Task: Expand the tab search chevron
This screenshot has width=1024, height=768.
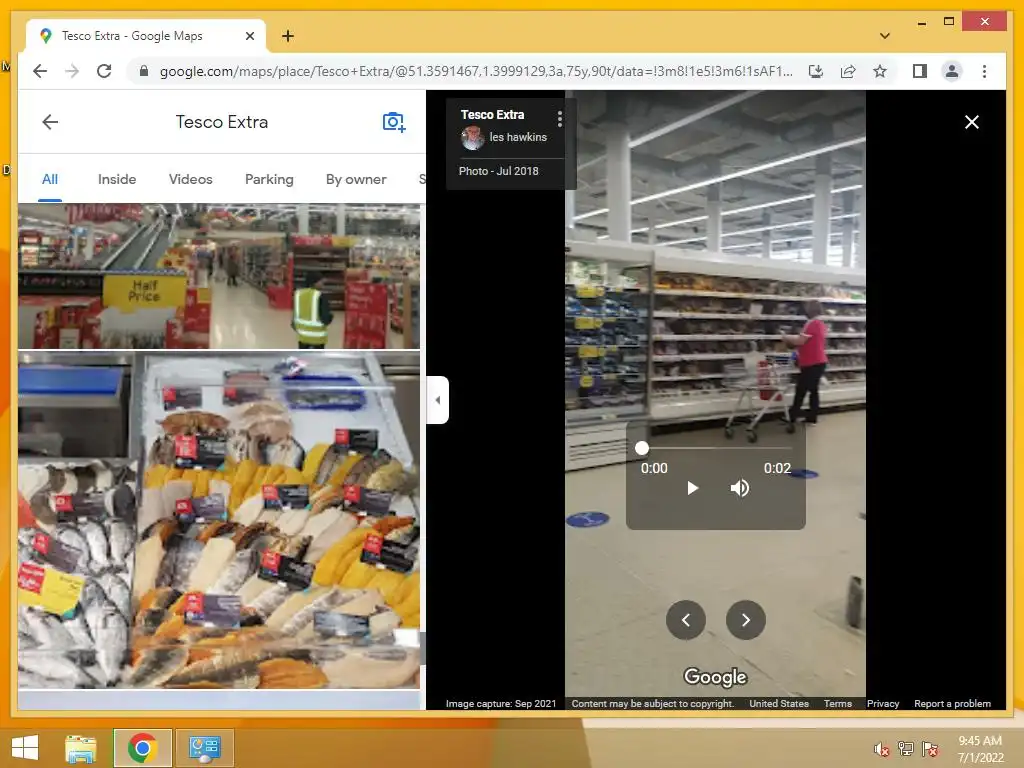Action: click(x=885, y=36)
